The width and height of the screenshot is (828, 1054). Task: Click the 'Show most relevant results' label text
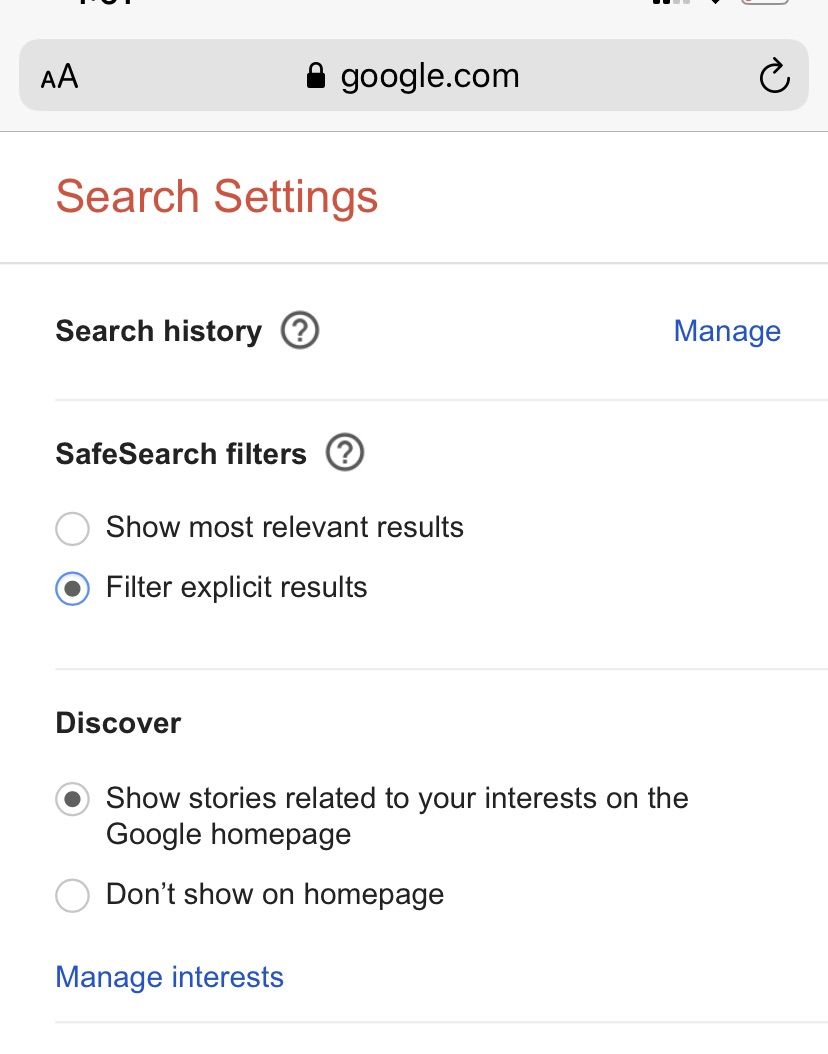(285, 527)
